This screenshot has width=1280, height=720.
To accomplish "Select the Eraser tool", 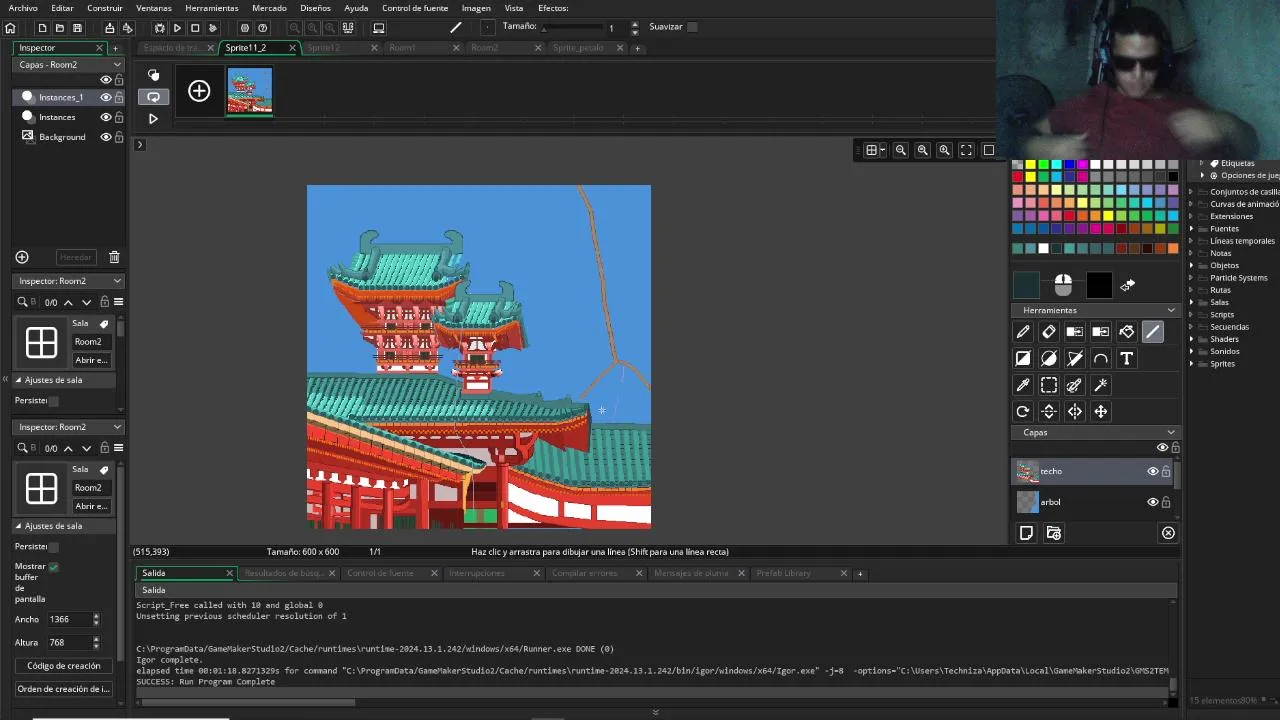I will click(1049, 332).
